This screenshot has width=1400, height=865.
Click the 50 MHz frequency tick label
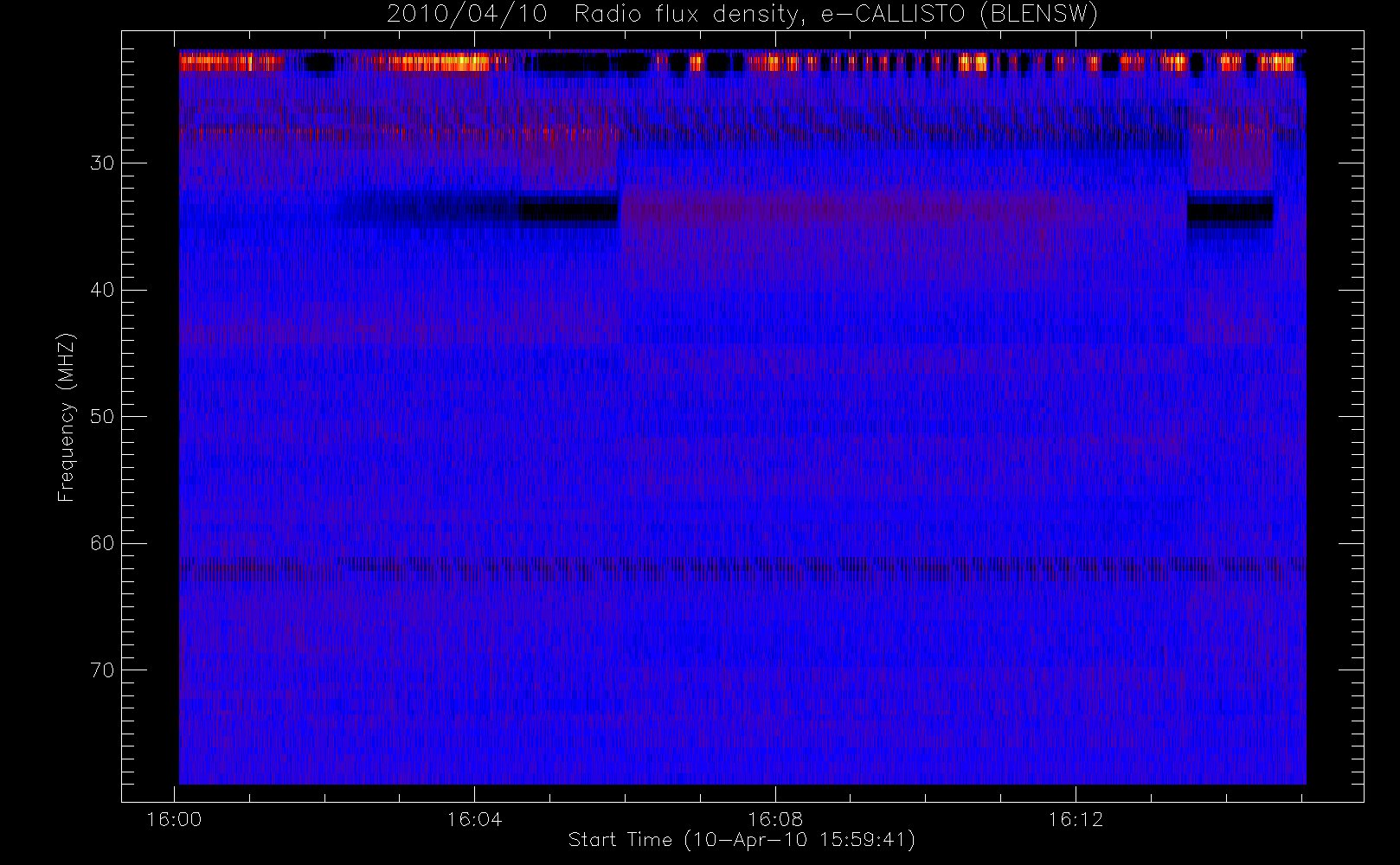coord(101,417)
